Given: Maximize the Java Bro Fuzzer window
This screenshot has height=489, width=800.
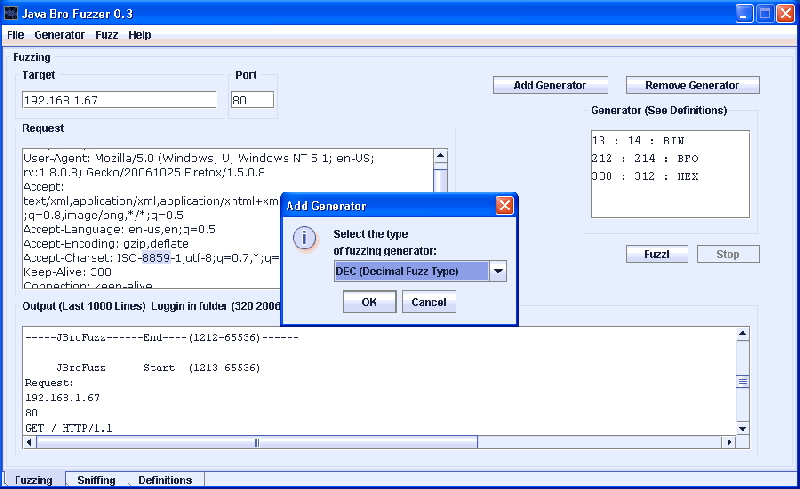Looking at the screenshot, I should [x=765, y=13].
